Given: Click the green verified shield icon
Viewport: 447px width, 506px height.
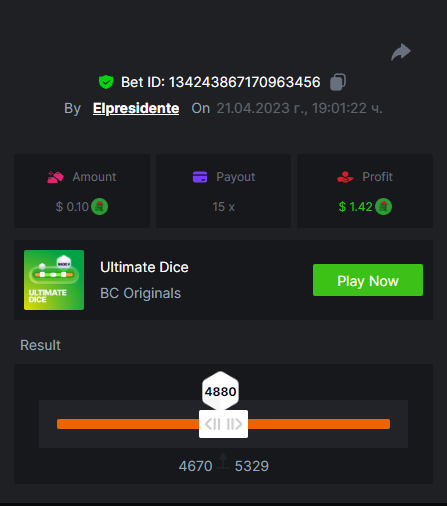Looking at the screenshot, I should (x=106, y=82).
